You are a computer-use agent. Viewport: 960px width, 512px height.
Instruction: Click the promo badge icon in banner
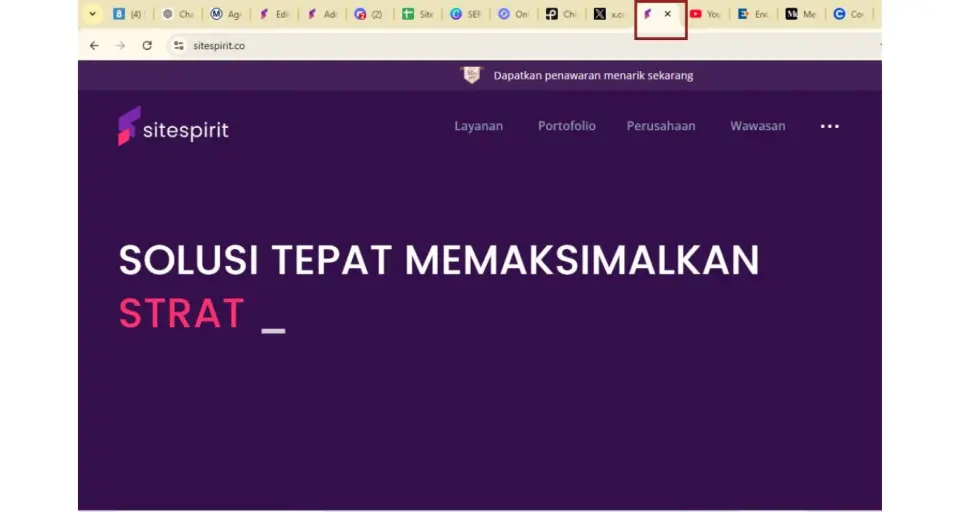471,75
